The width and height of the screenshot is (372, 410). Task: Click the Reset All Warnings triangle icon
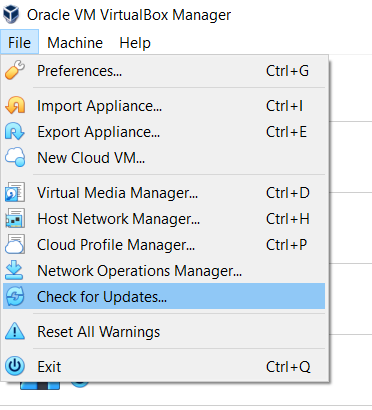(x=15, y=331)
